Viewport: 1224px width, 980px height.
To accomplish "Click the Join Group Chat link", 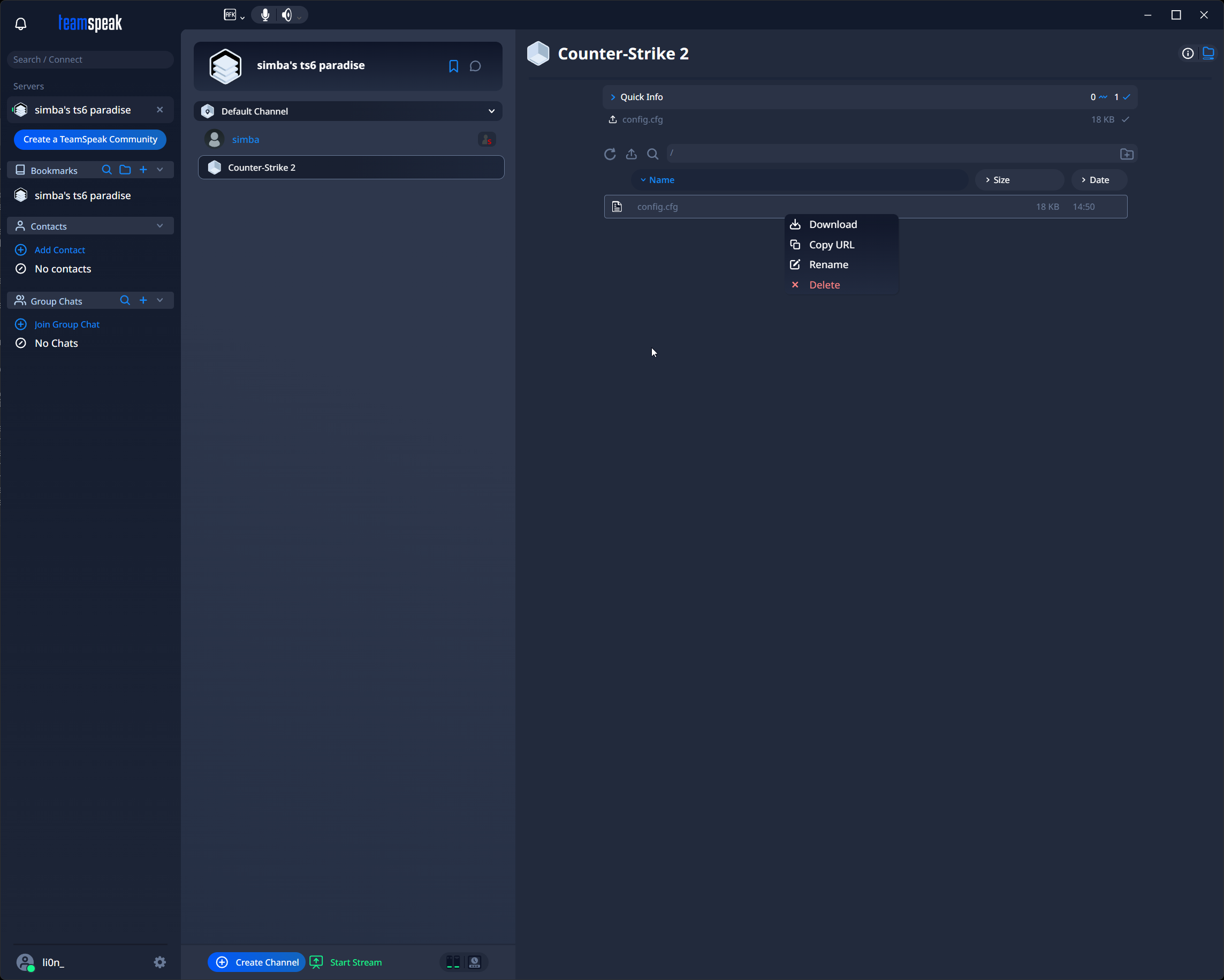I will point(67,324).
